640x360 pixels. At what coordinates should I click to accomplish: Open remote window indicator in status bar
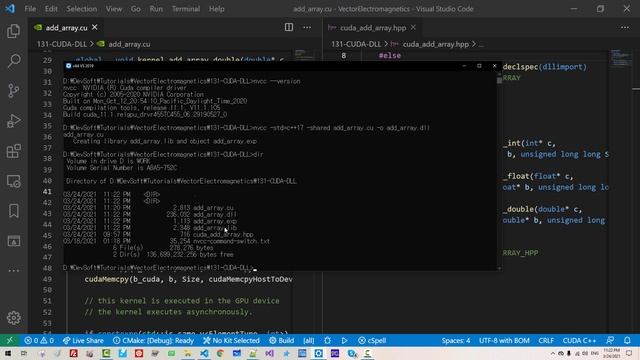click(x=9, y=340)
